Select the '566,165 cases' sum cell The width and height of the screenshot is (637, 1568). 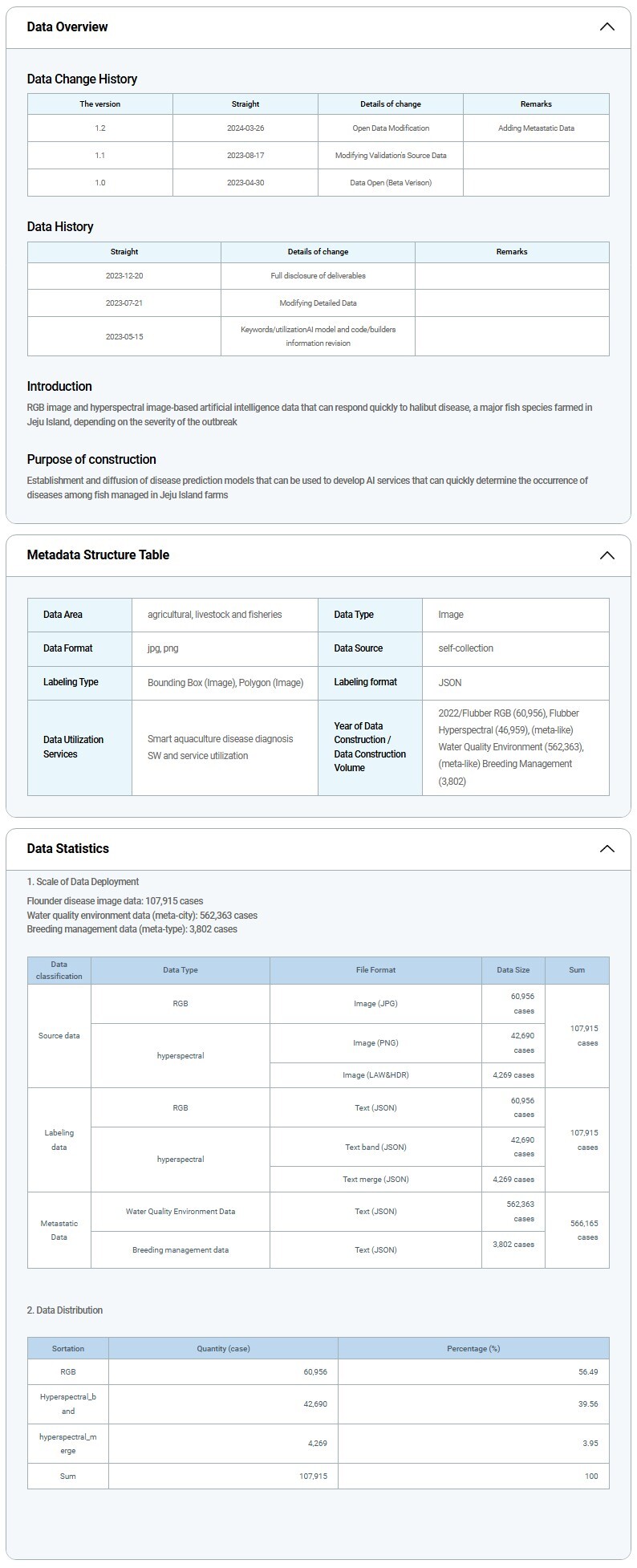click(577, 1230)
